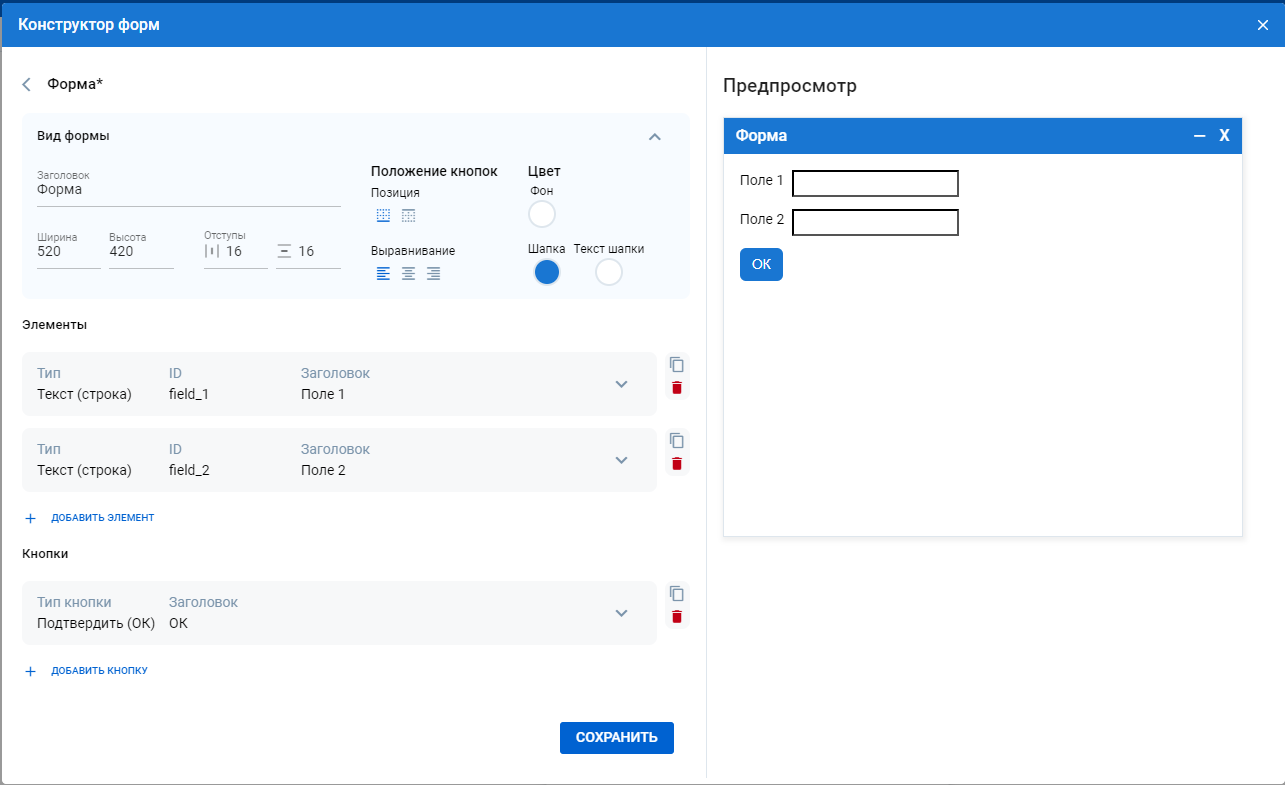Click the Ширина input field

[x=67, y=252]
